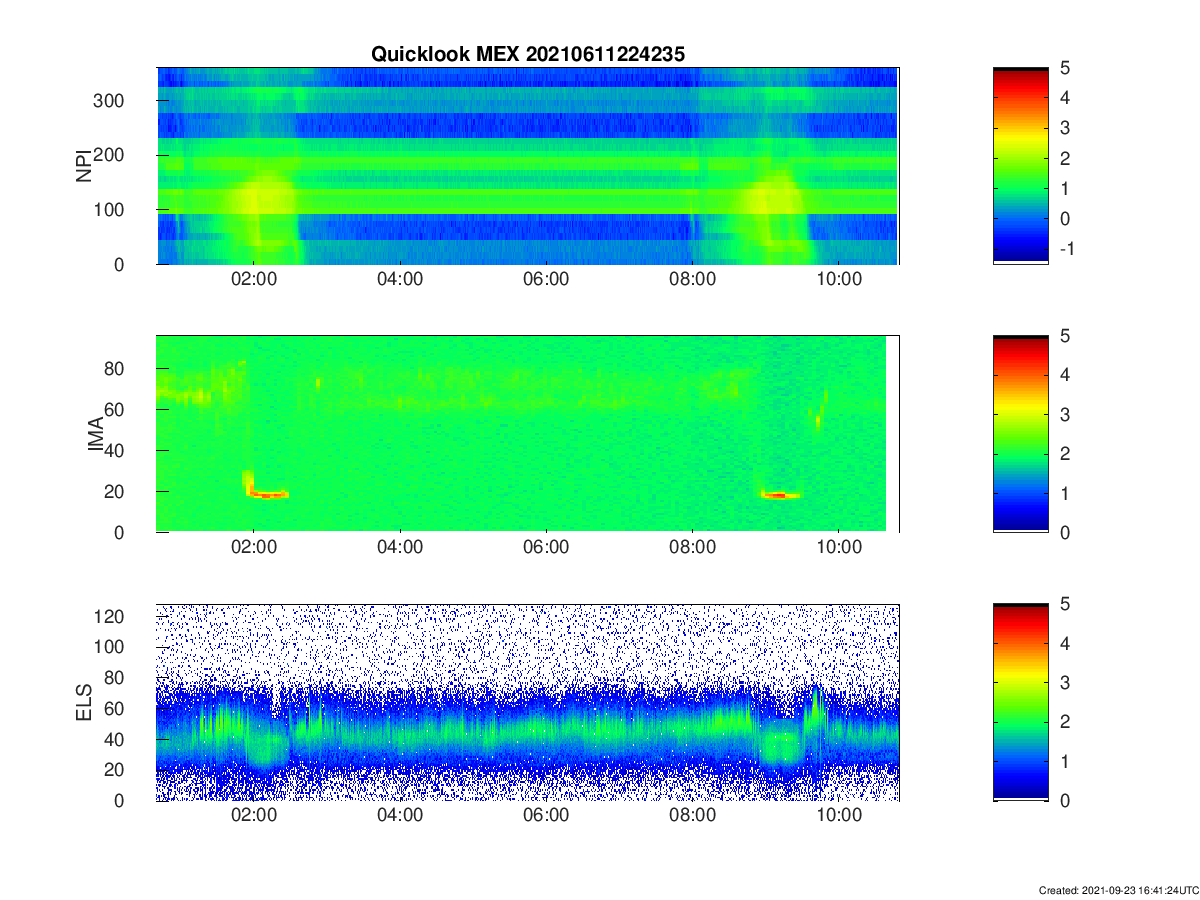Screen dimensions: 1200x900
Task: Click the '5' label on the IMA colorbar
Action: [1066, 336]
